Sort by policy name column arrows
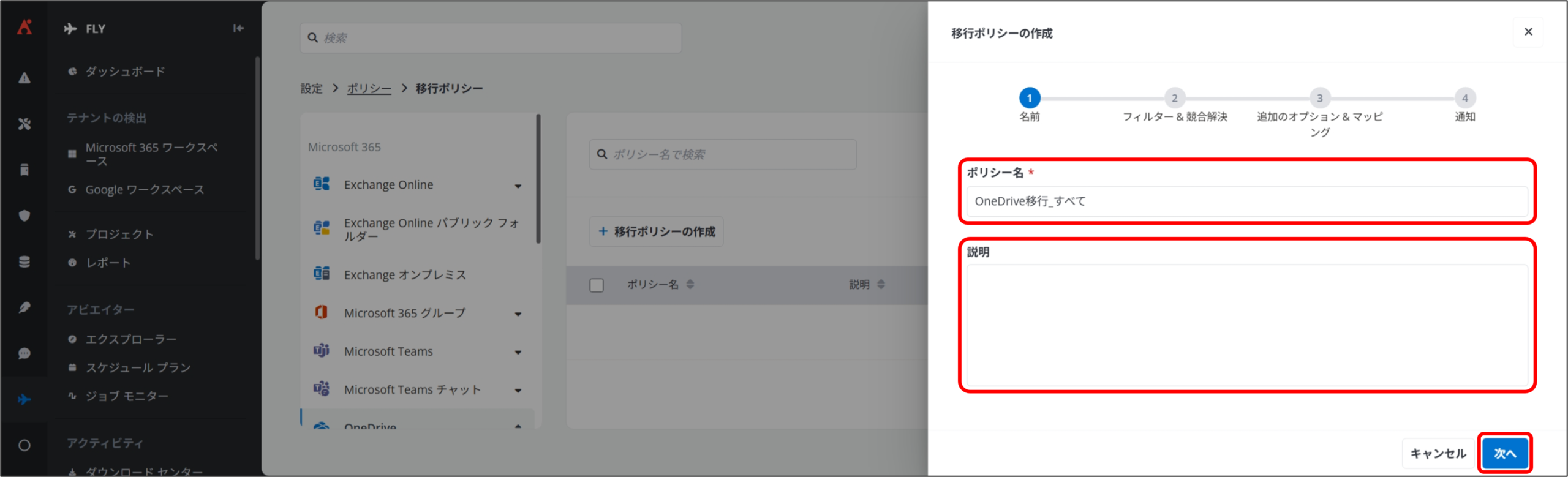 tap(690, 284)
